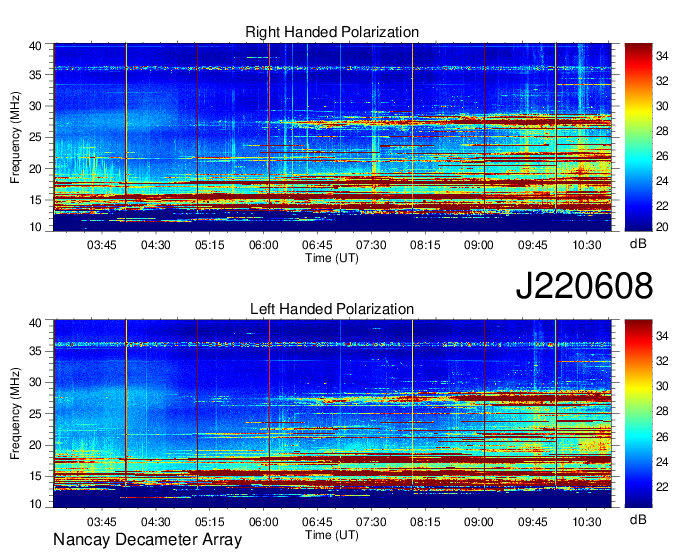The image size is (680, 552).
Task: Click the 15 MHz tick of the left-handed plot
Action: click(x=36, y=477)
